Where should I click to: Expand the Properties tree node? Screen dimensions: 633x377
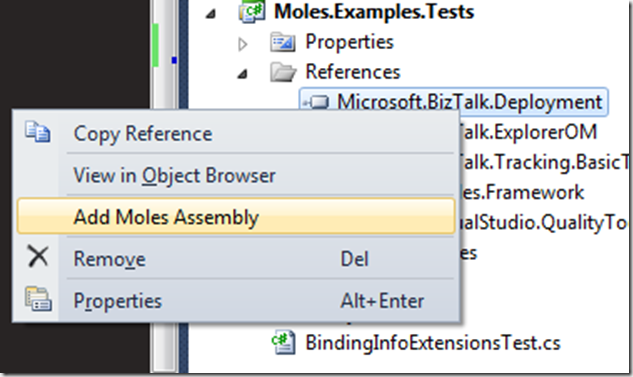[x=242, y=44]
